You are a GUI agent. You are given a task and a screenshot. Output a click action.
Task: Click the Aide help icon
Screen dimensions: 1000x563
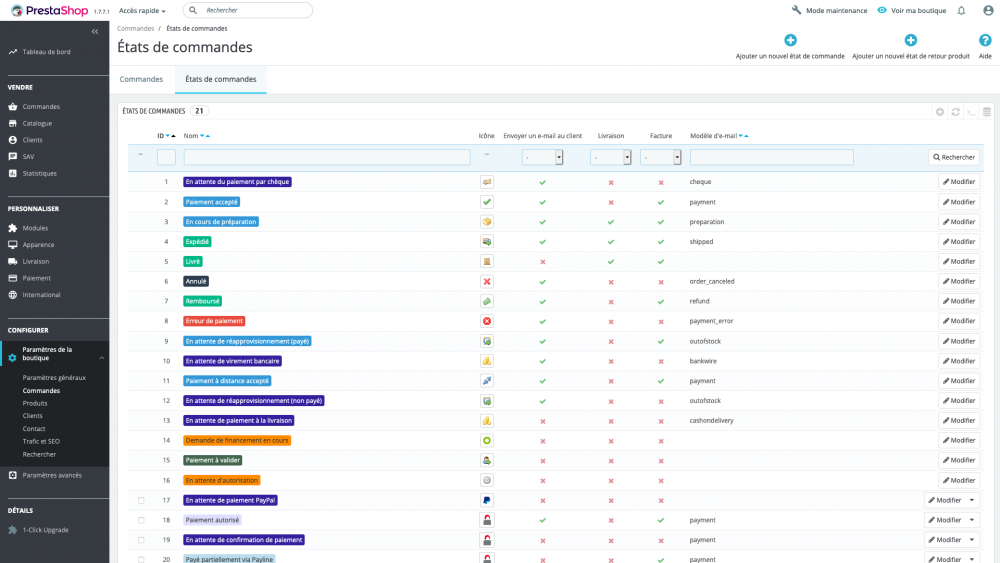click(985, 41)
